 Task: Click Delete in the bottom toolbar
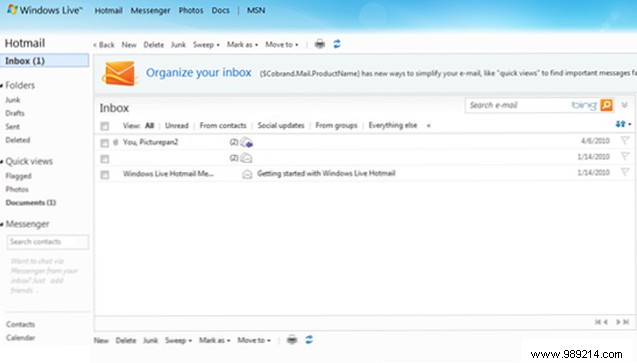(x=126, y=340)
